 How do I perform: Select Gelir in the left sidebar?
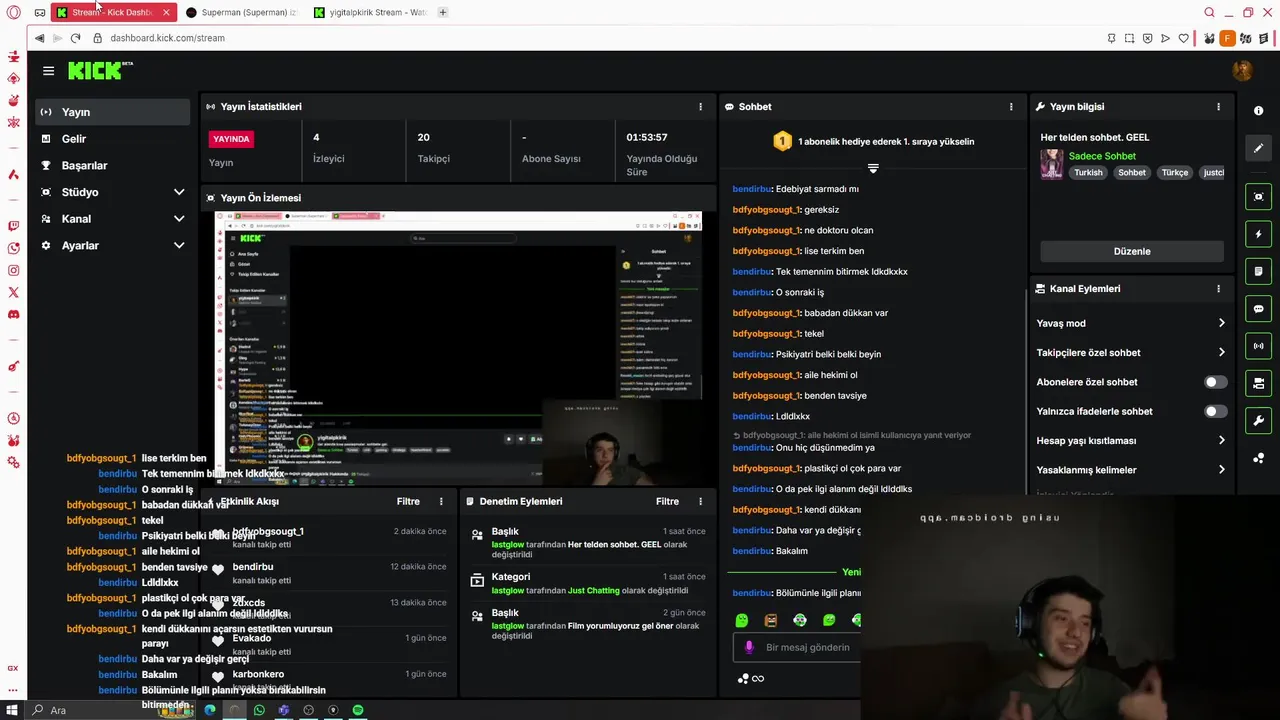point(112,139)
